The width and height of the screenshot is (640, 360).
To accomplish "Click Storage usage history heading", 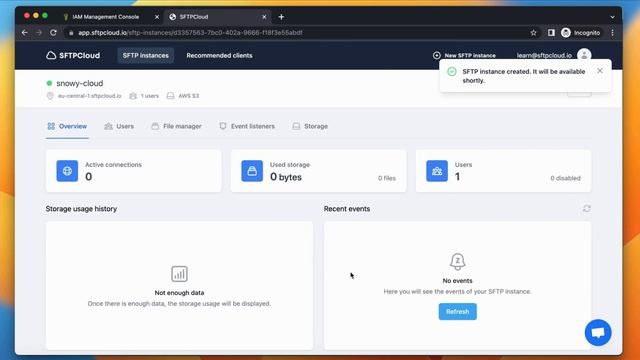I will pos(81,209).
